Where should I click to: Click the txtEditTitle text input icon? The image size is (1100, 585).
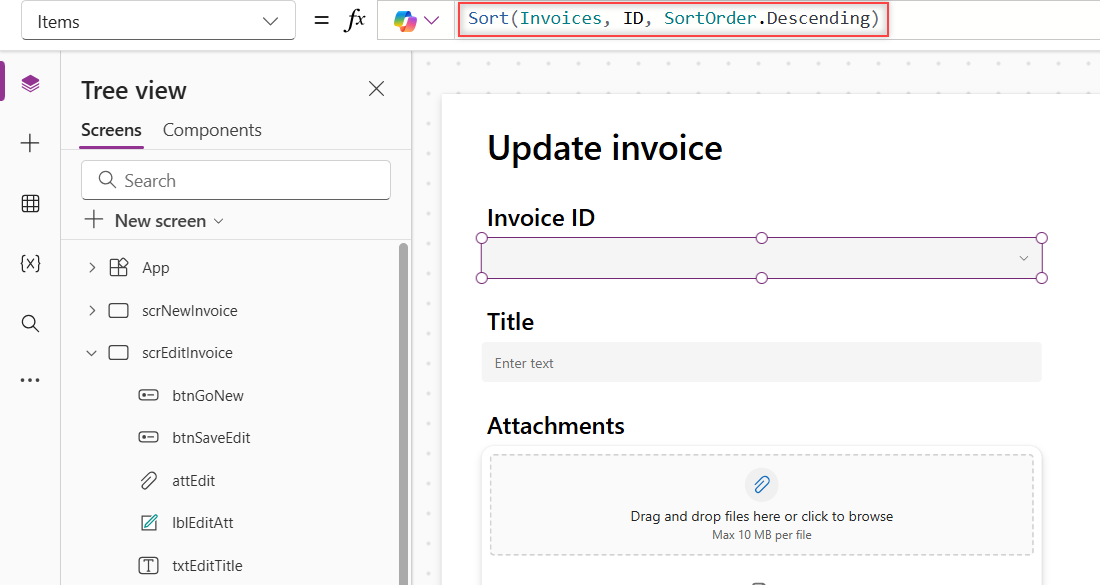pyautogui.click(x=149, y=565)
